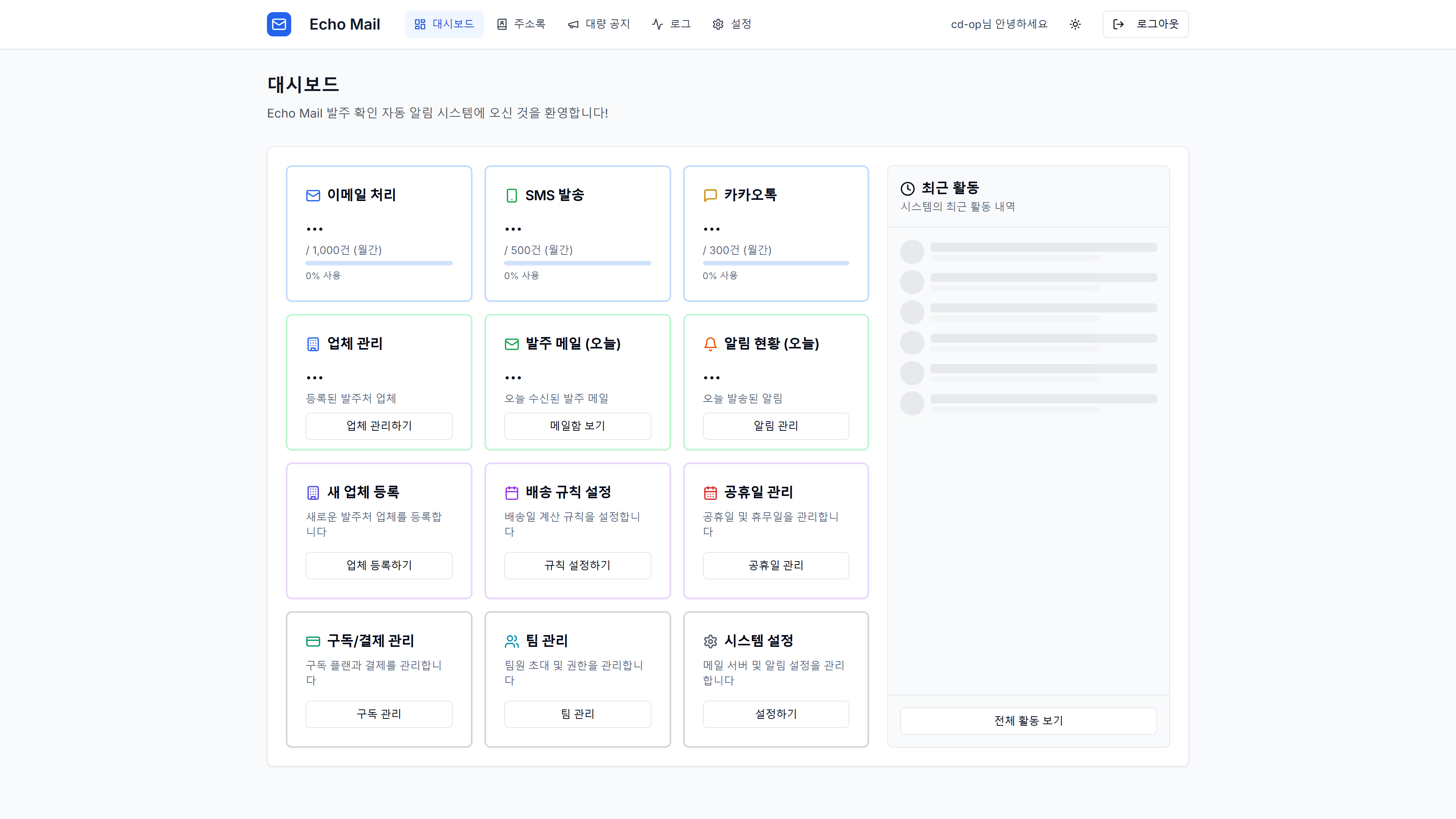Click the users icon on 팀 관리 card
1456x819 pixels.
pos(511,641)
